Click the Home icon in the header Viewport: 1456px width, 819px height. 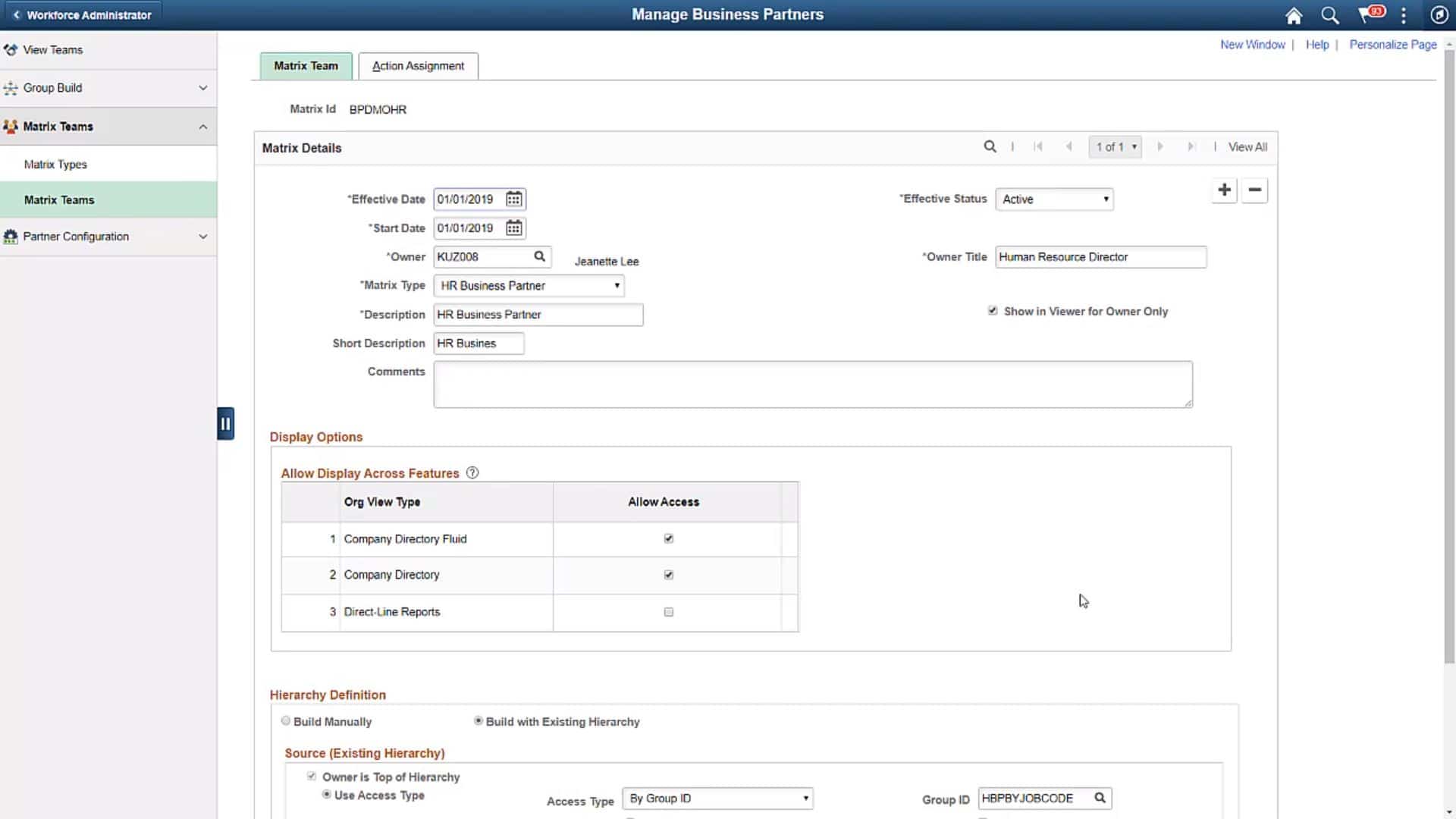1293,15
